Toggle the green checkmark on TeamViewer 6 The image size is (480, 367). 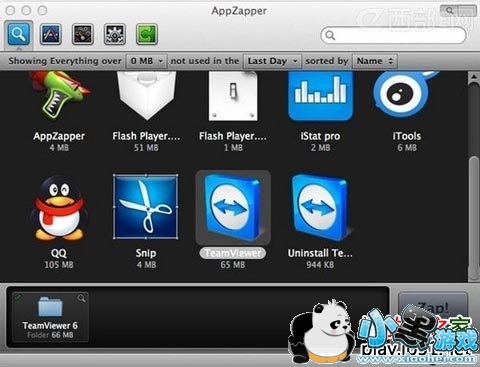(18, 297)
